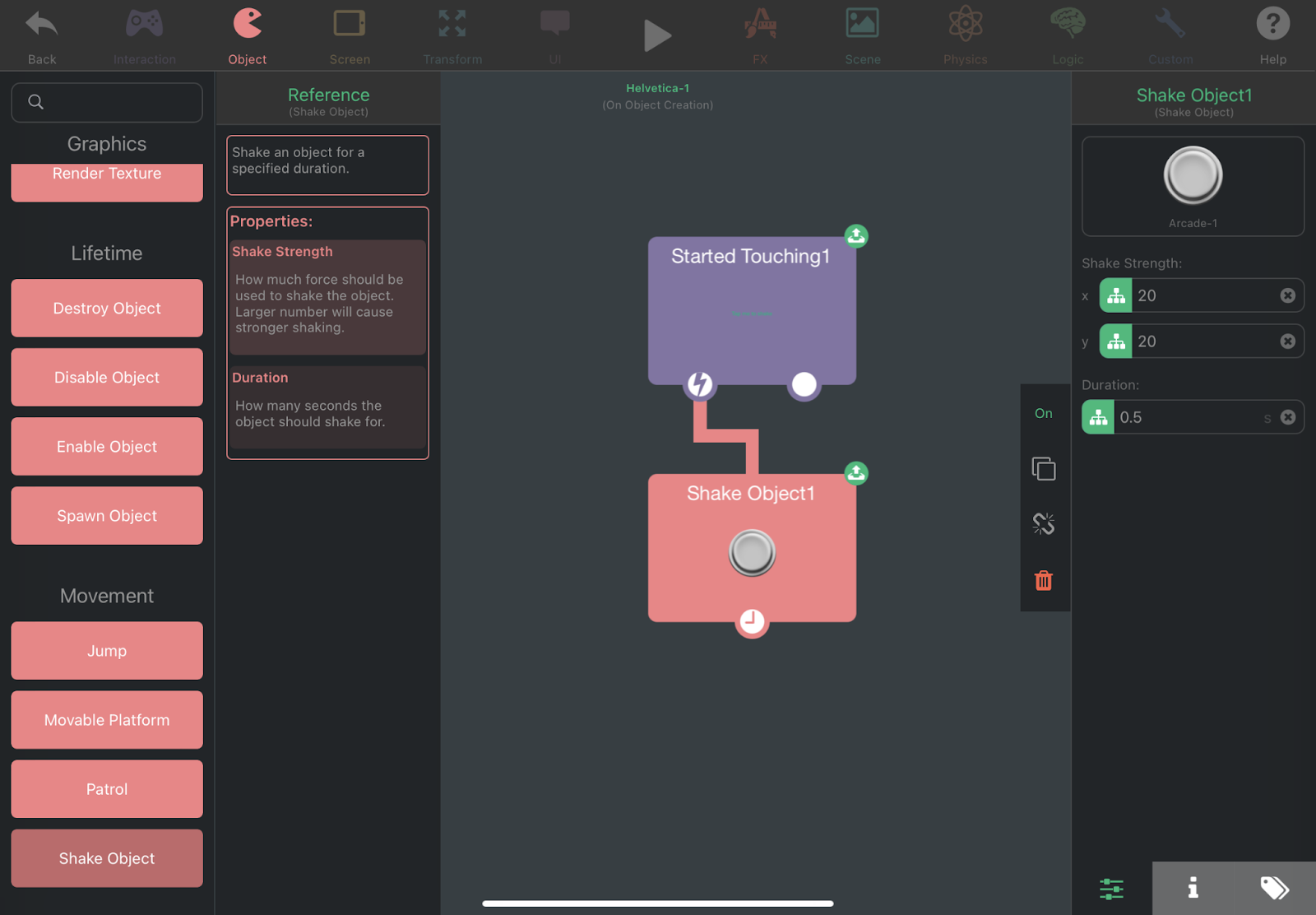
Task: Open the Scene behaviors category
Action: point(863,35)
